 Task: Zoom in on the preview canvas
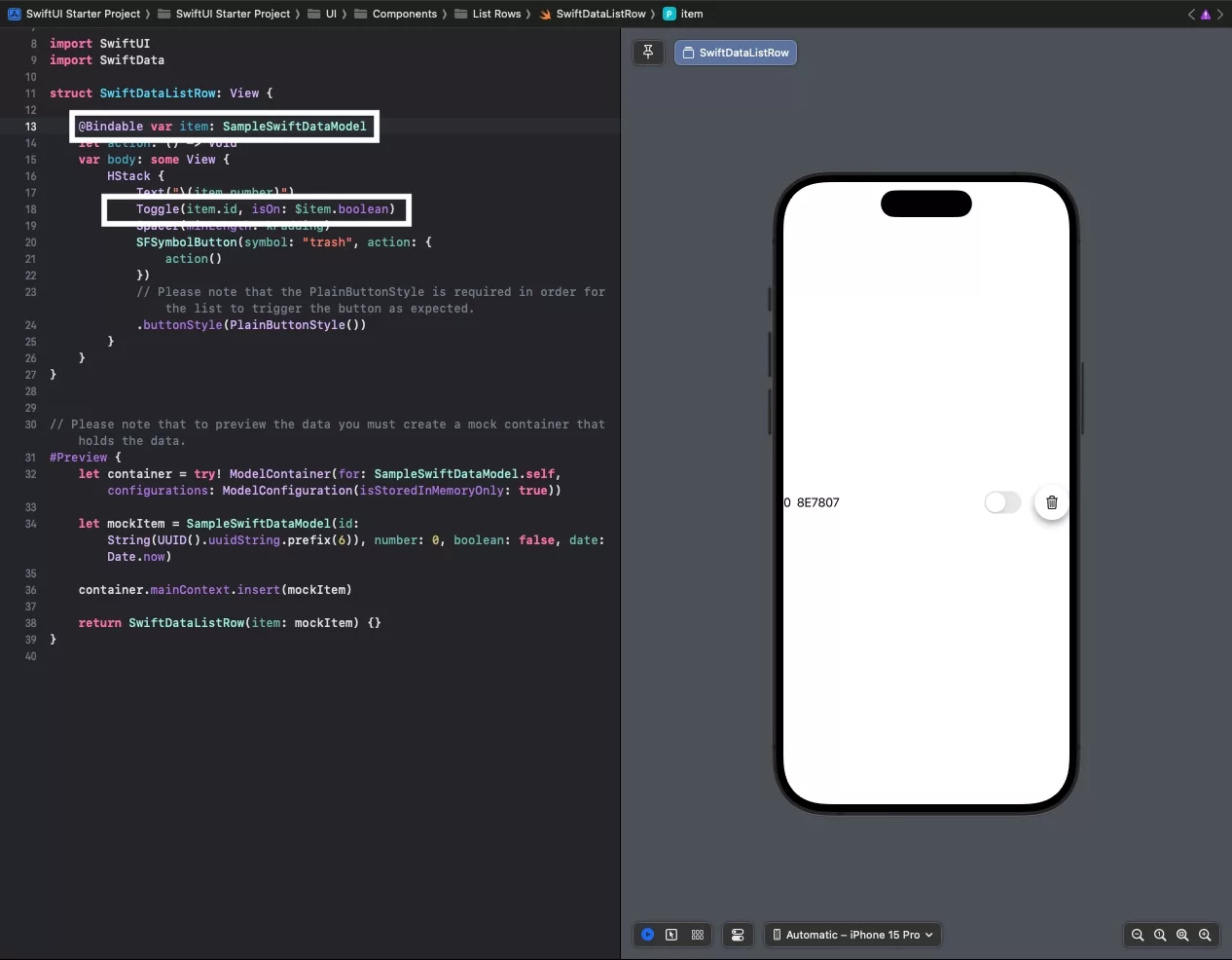[1205, 935]
